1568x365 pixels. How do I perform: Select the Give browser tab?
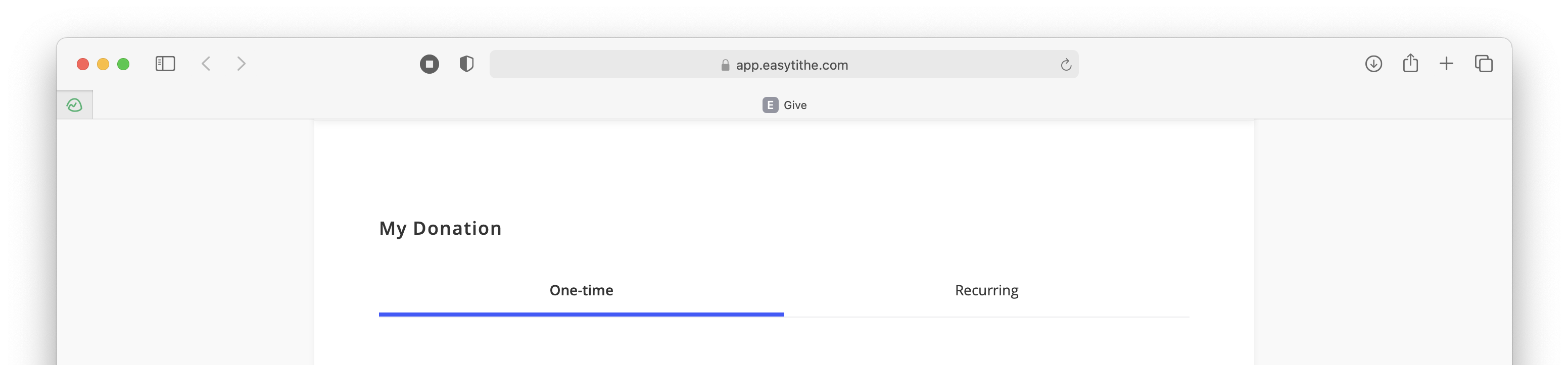[785, 105]
